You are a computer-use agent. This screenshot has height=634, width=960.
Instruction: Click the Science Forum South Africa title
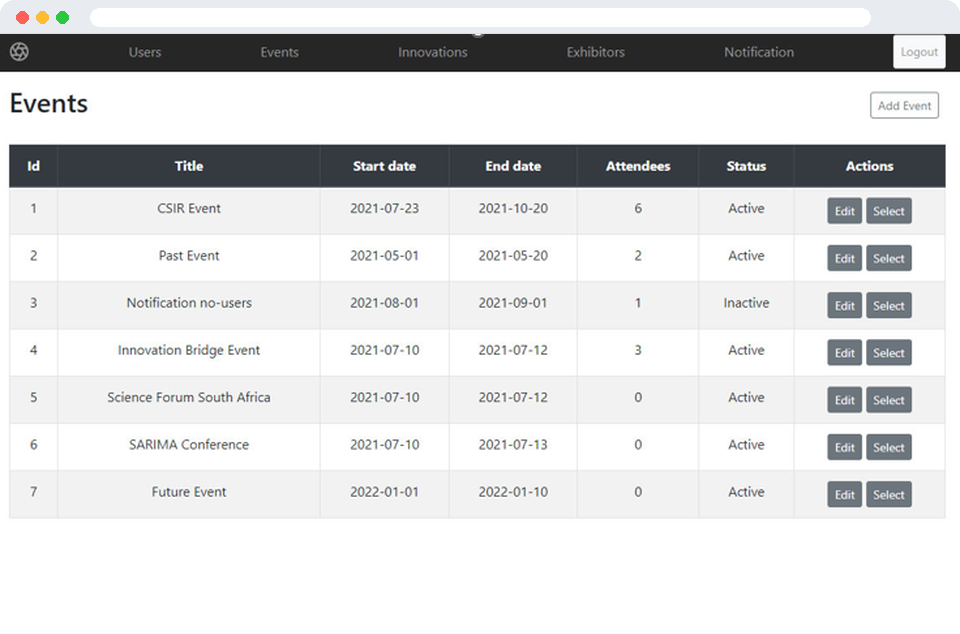coord(189,397)
